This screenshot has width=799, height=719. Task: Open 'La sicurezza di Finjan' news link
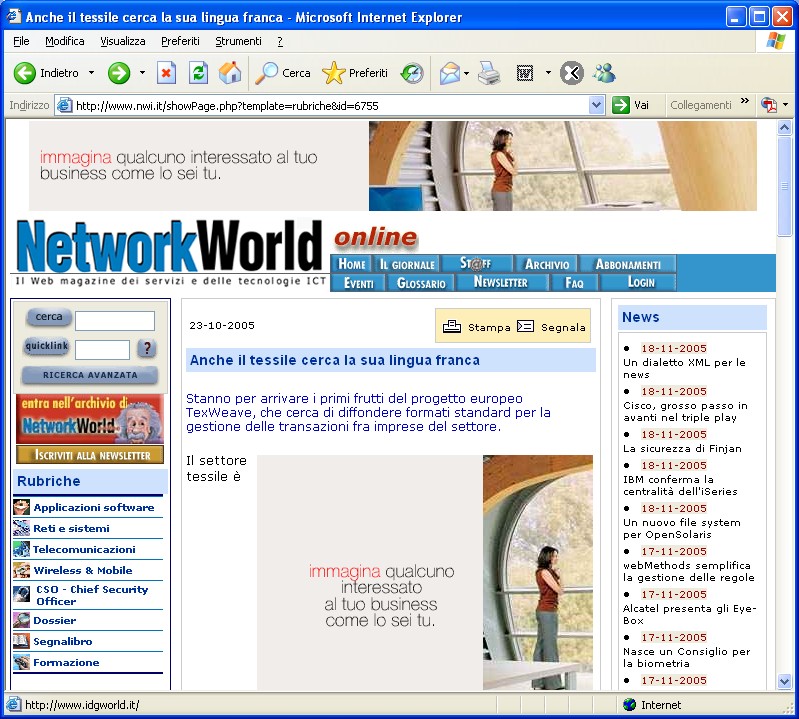click(682, 449)
